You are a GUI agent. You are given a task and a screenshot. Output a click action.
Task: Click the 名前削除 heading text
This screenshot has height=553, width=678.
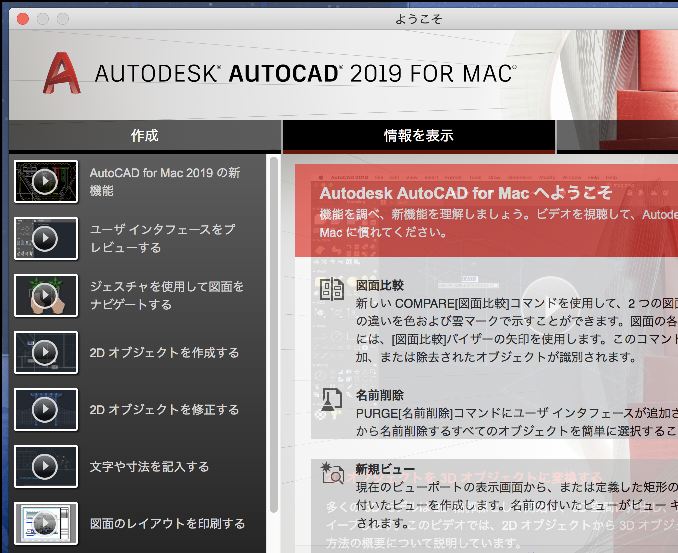coord(380,395)
